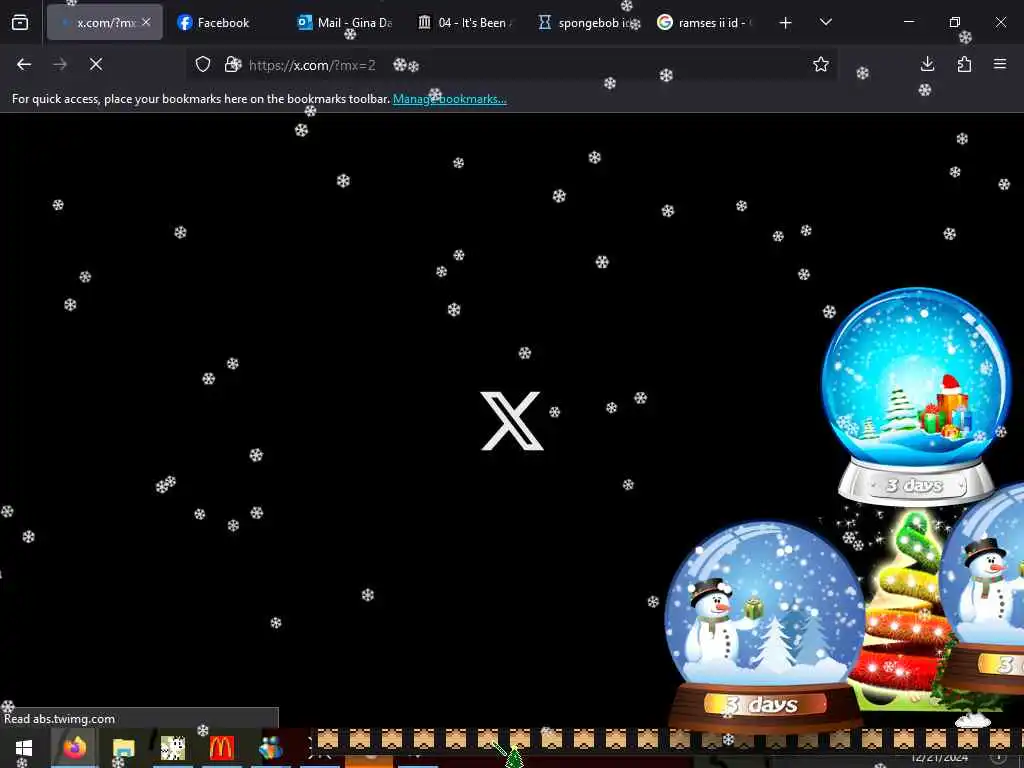Stop loading the x.com page
The image size is (1024, 768).
96,64
